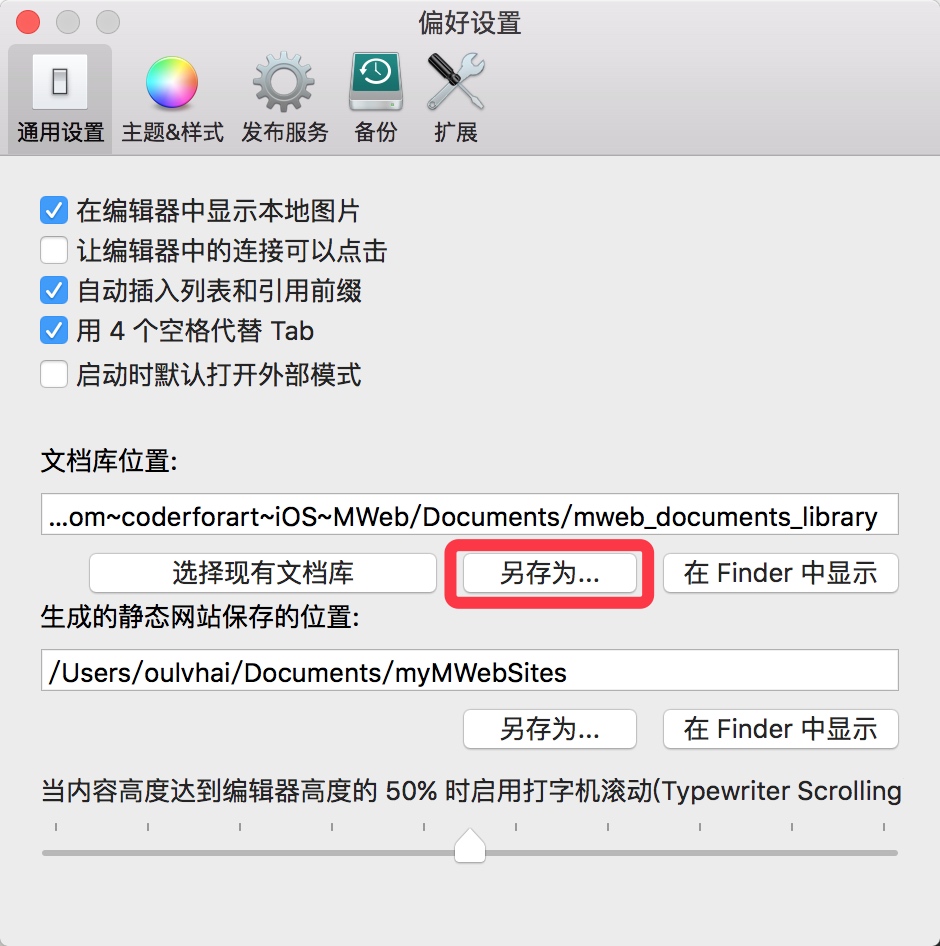Click 另存为... button for static site location
940x946 pixels.
tap(550, 729)
